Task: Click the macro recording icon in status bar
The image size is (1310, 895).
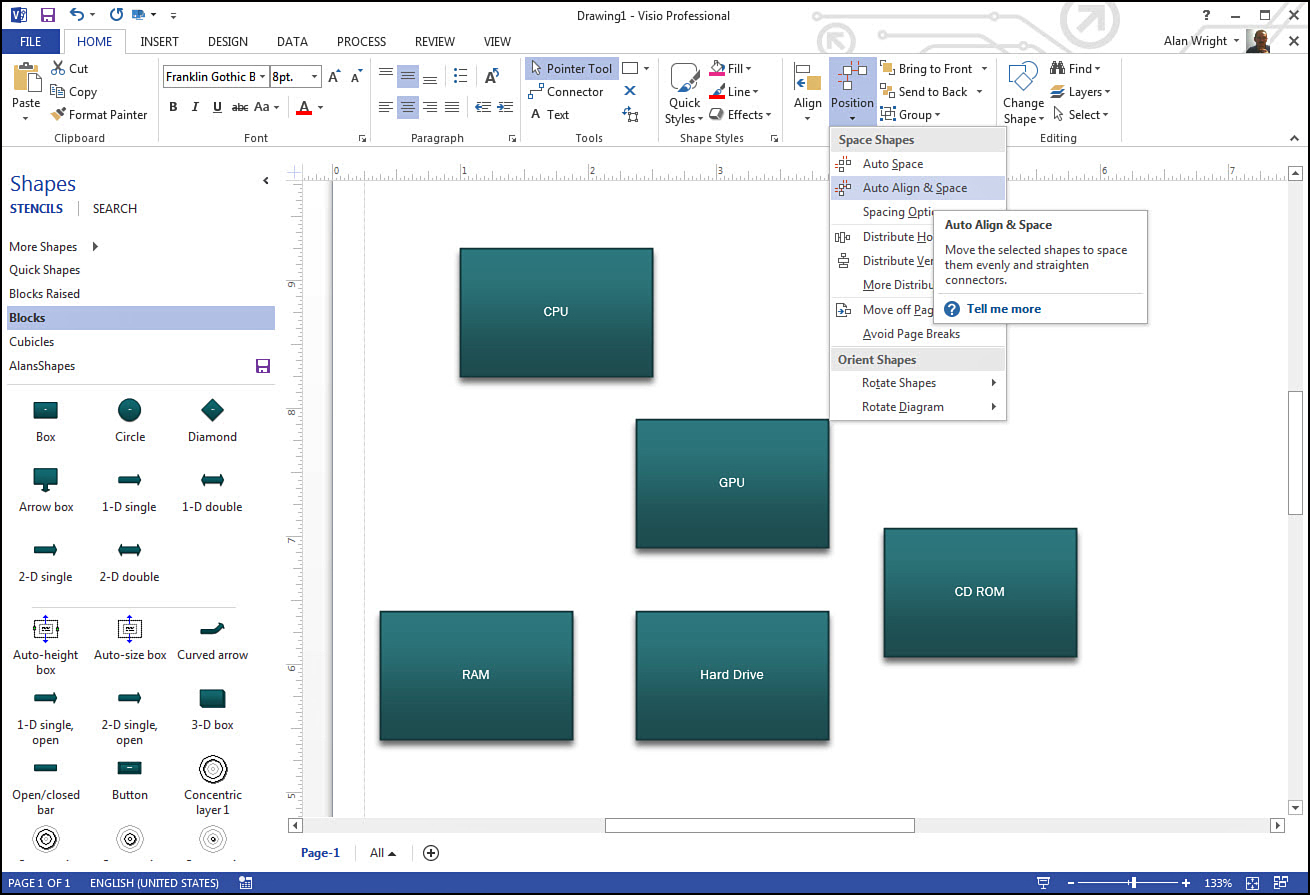Action: pos(245,883)
